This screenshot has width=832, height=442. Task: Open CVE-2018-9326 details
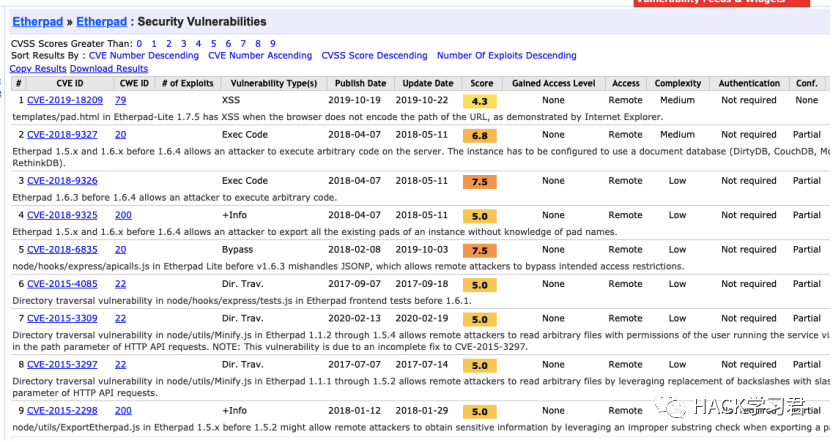(x=62, y=180)
